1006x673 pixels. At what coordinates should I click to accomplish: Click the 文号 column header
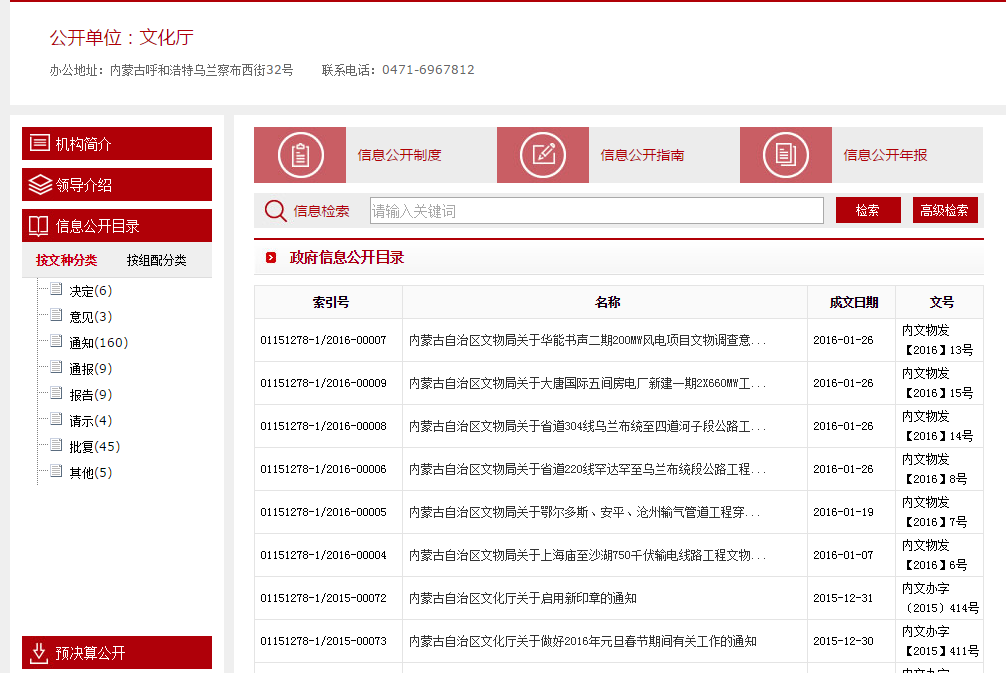point(941,302)
